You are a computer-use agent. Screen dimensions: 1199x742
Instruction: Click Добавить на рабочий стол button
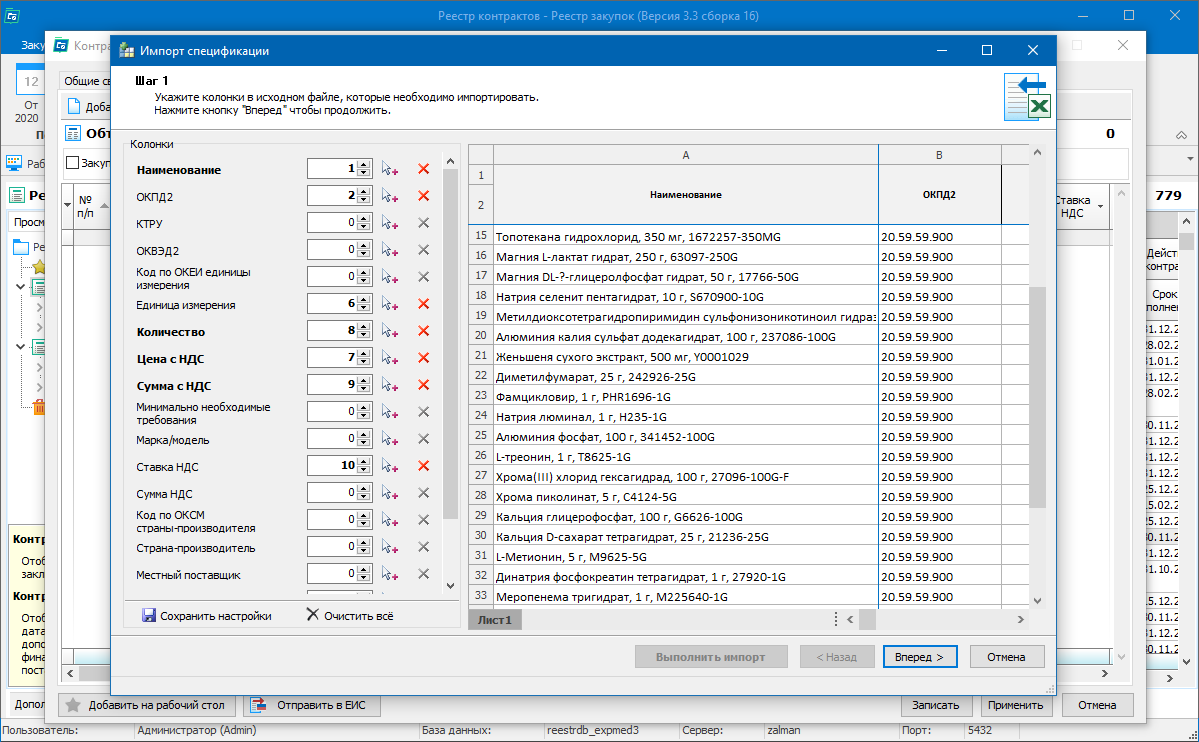pyautogui.click(x=146, y=705)
